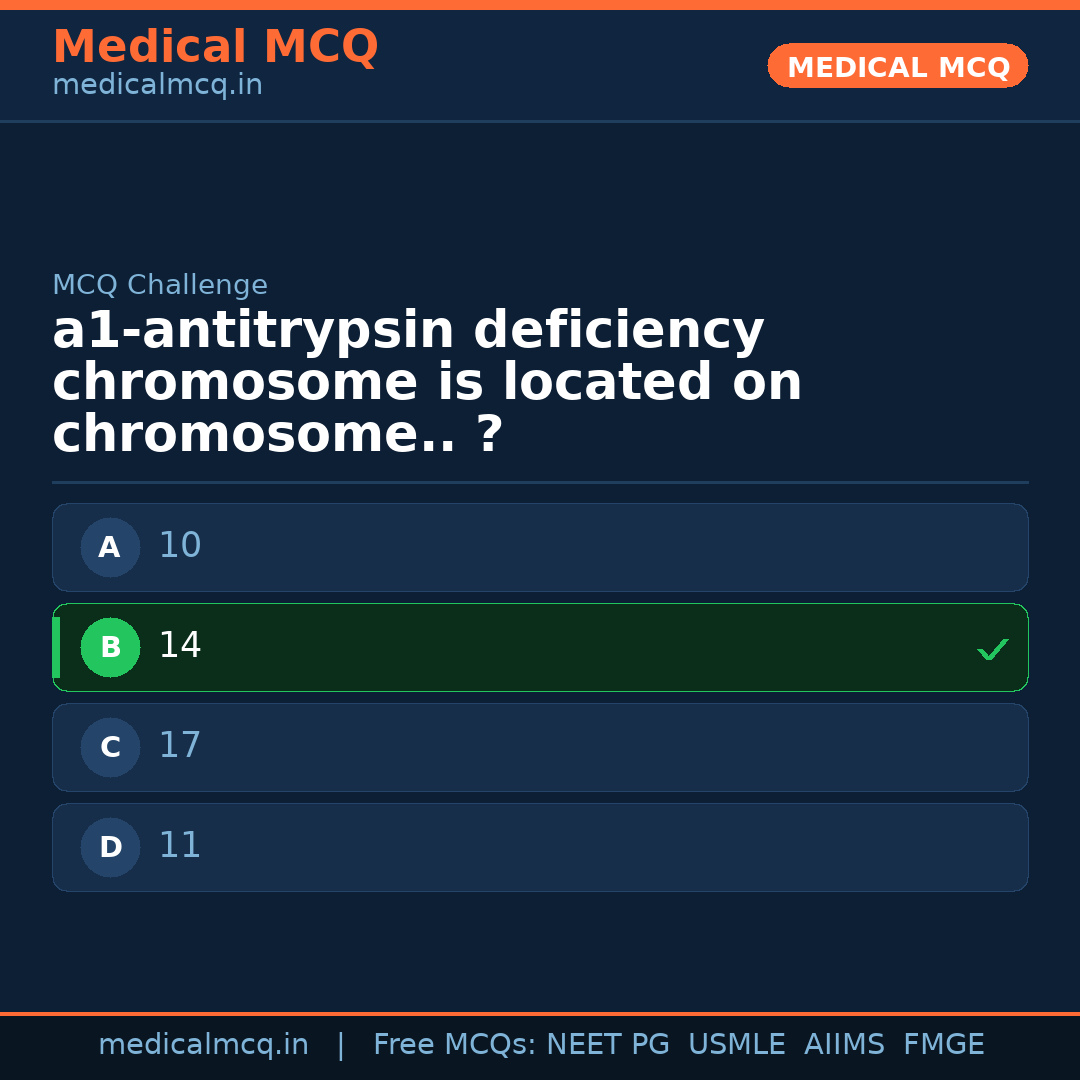
Task: Click FMGE in the footer
Action: [x=944, y=1045]
